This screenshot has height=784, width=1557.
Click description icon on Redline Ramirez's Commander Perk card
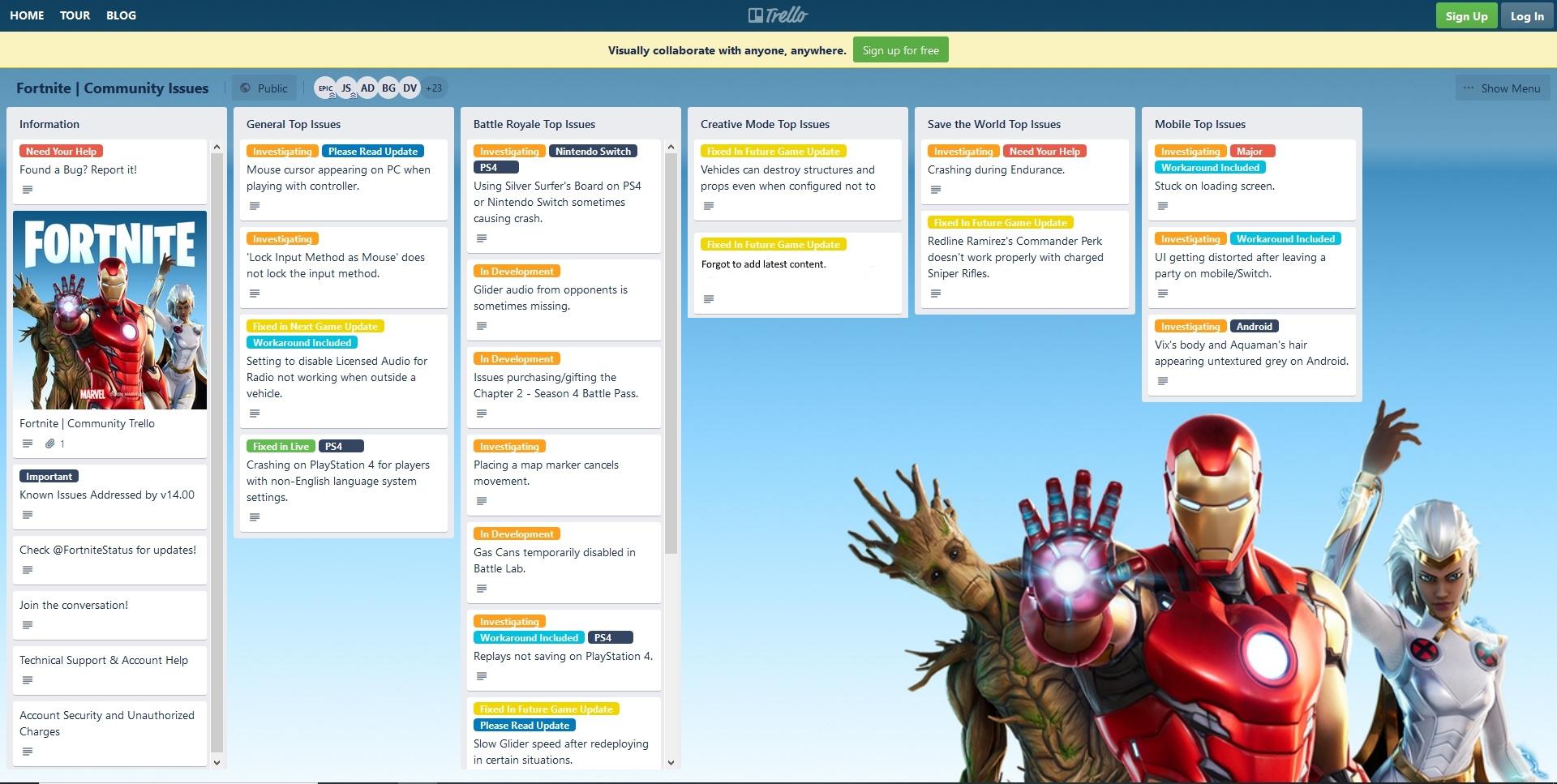coord(936,293)
